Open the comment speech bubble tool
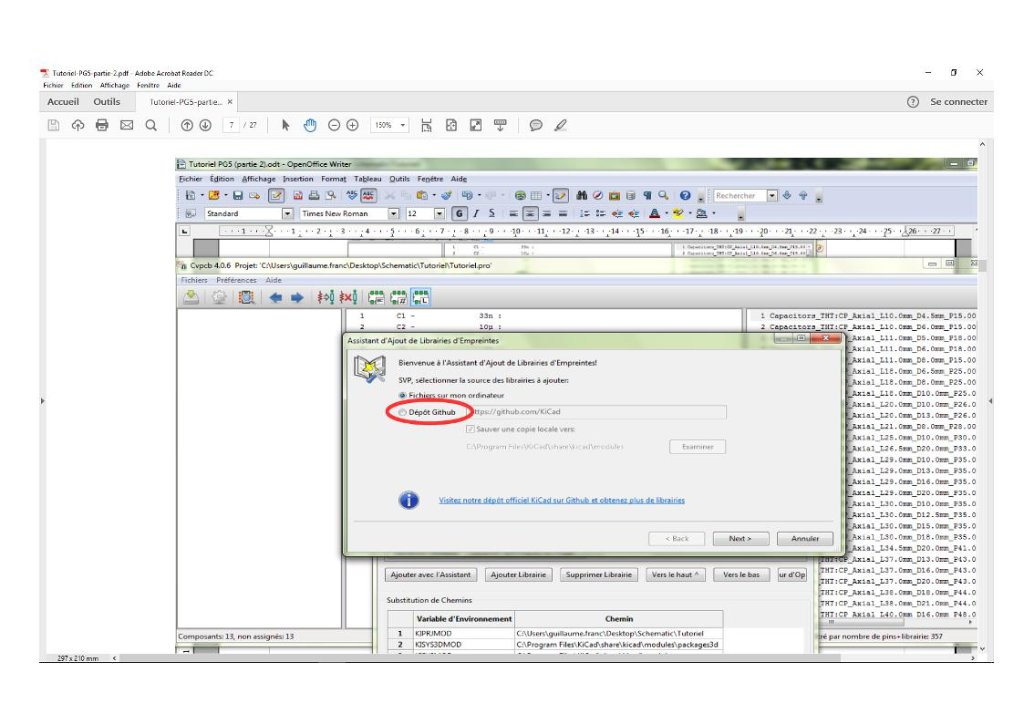The width and height of the screenshot is (1024, 724). tap(536, 125)
